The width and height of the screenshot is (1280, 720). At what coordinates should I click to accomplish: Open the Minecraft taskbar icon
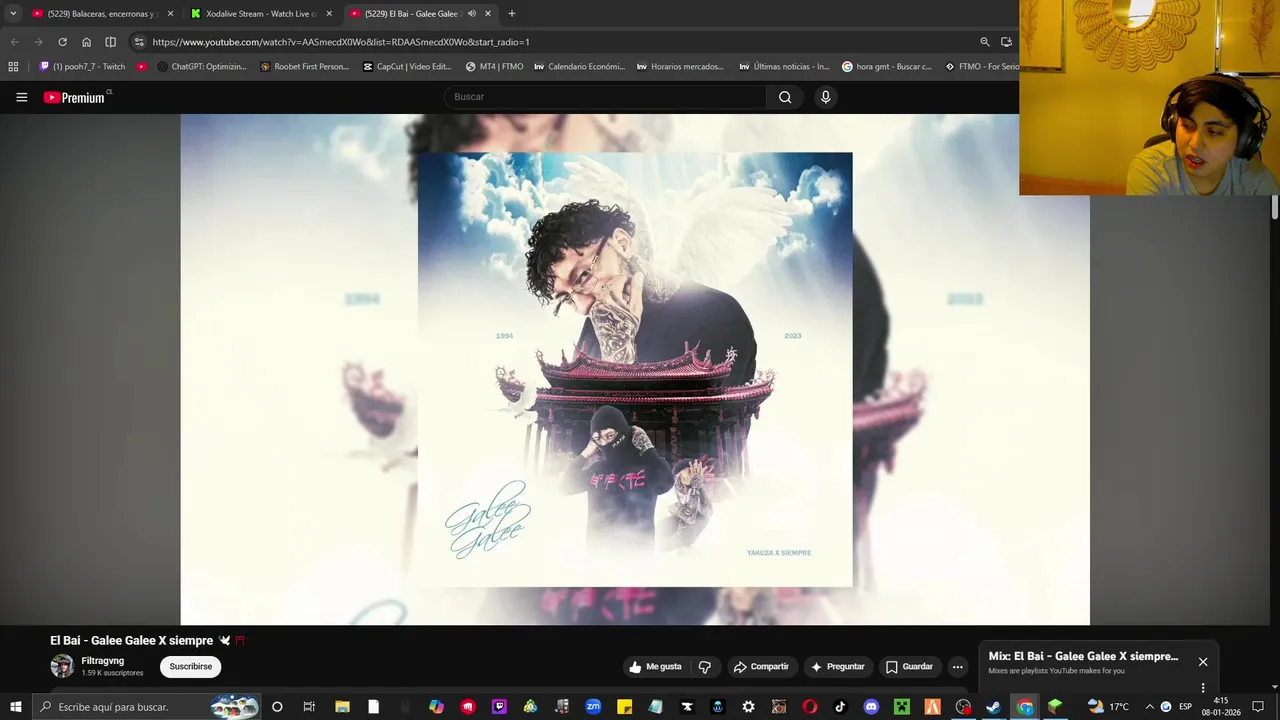[901, 707]
